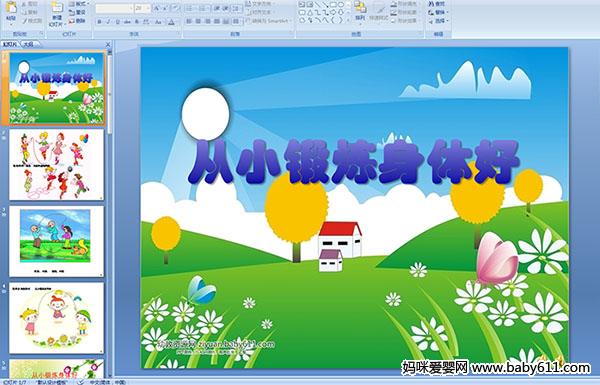600x385 pixels.
Task: Open the font size dropdown
Action: tap(142, 8)
